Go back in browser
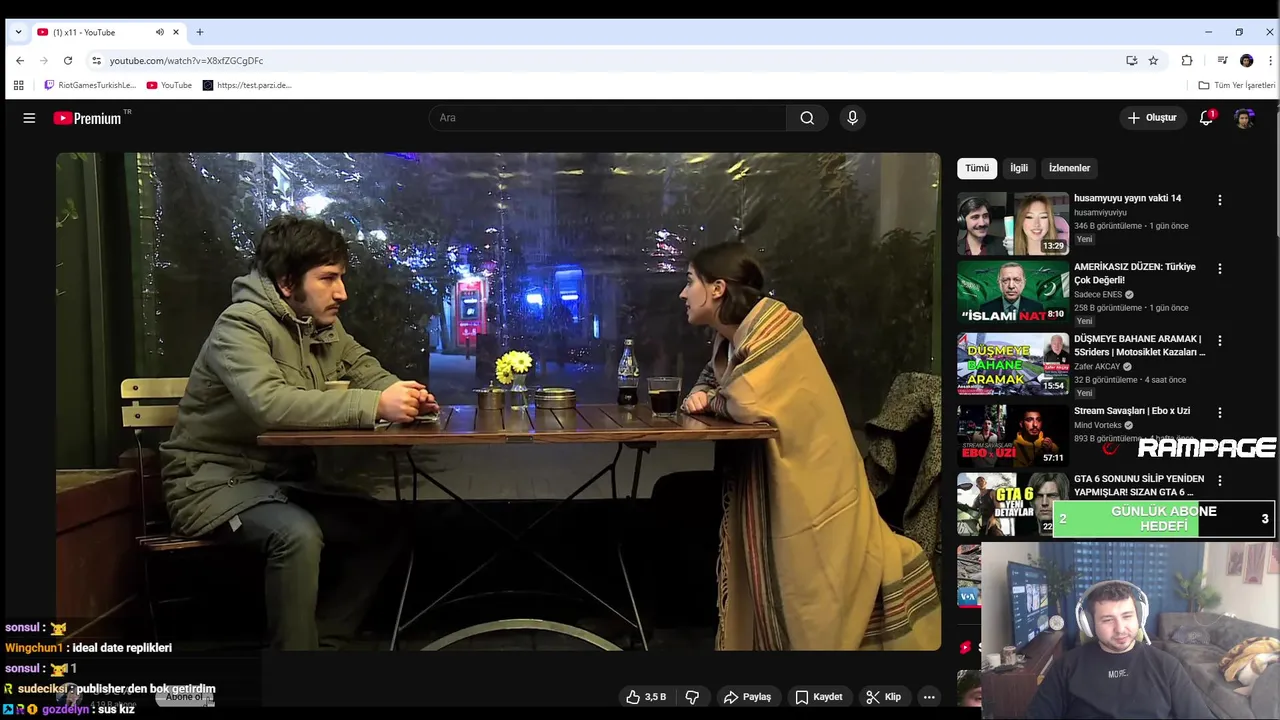The width and height of the screenshot is (1280, 720). 20,60
